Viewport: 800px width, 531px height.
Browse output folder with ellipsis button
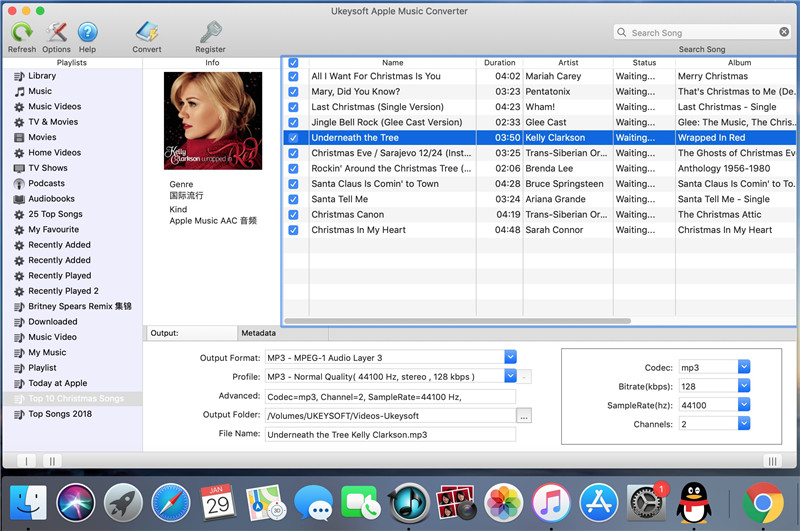524,416
